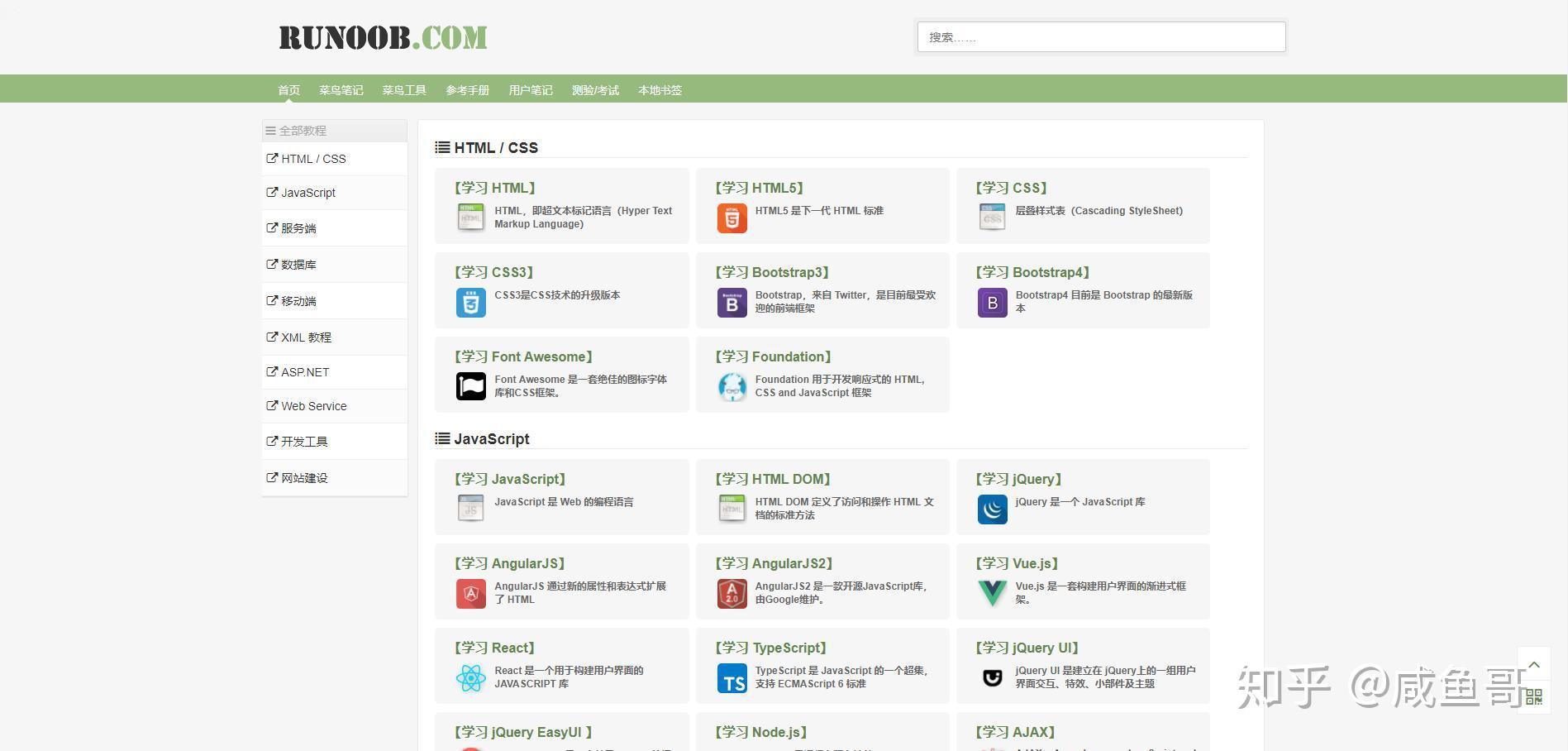Click the QR code icon
Screen dimensions: 1568x751
pos(1534,697)
